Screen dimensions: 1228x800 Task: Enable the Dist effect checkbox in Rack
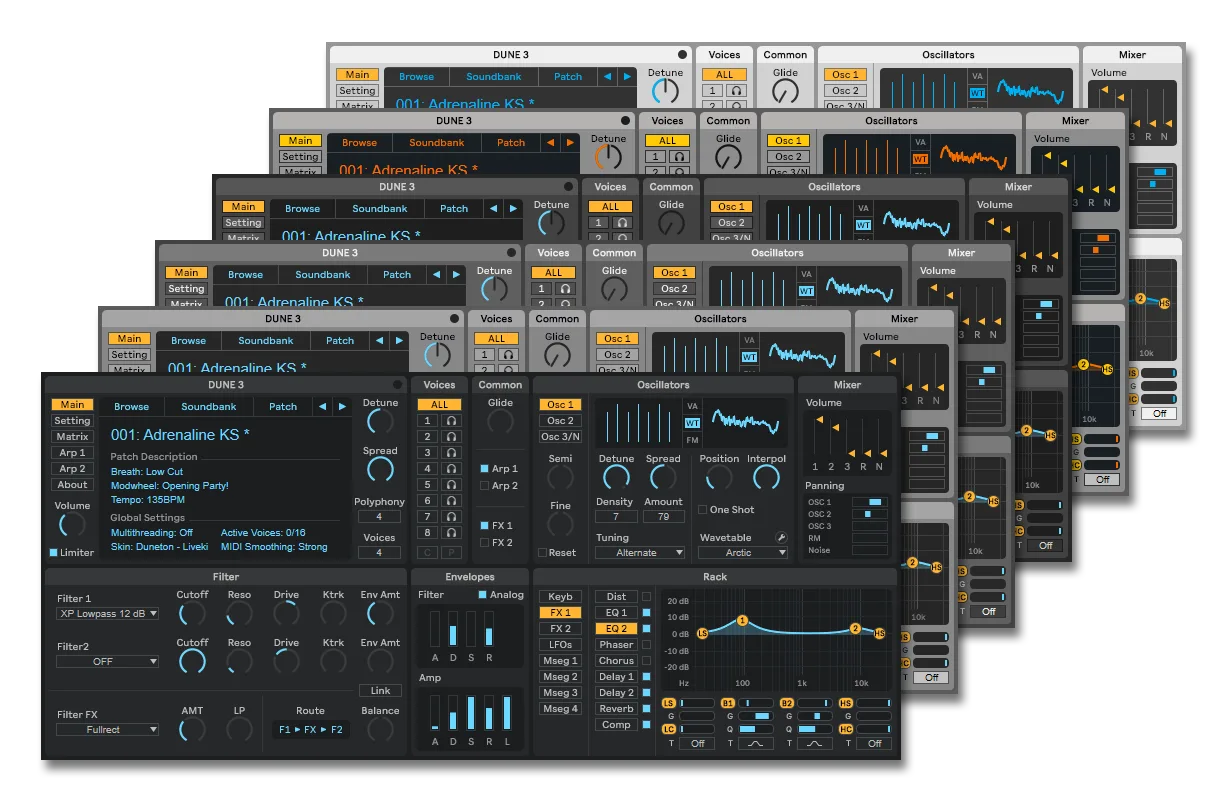[646, 597]
